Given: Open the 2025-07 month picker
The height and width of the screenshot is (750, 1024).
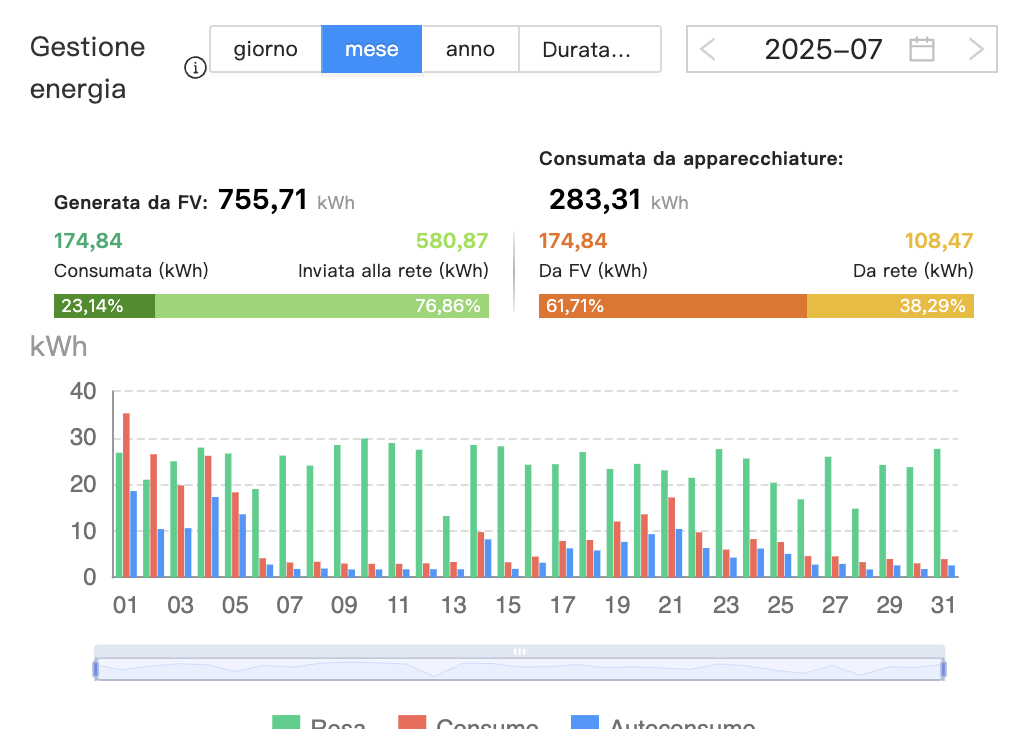Looking at the screenshot, I should pyautogui.click(x=823, y=49).
